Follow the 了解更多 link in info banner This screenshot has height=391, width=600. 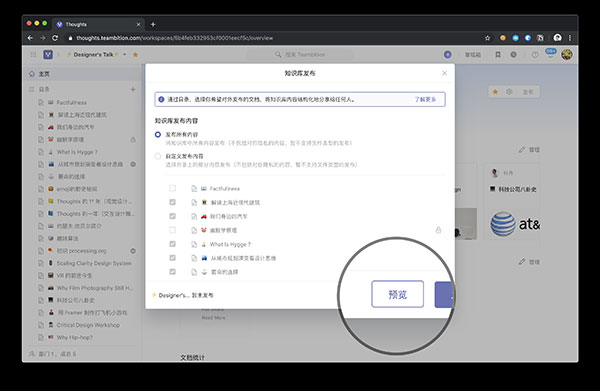pos(425,99)
